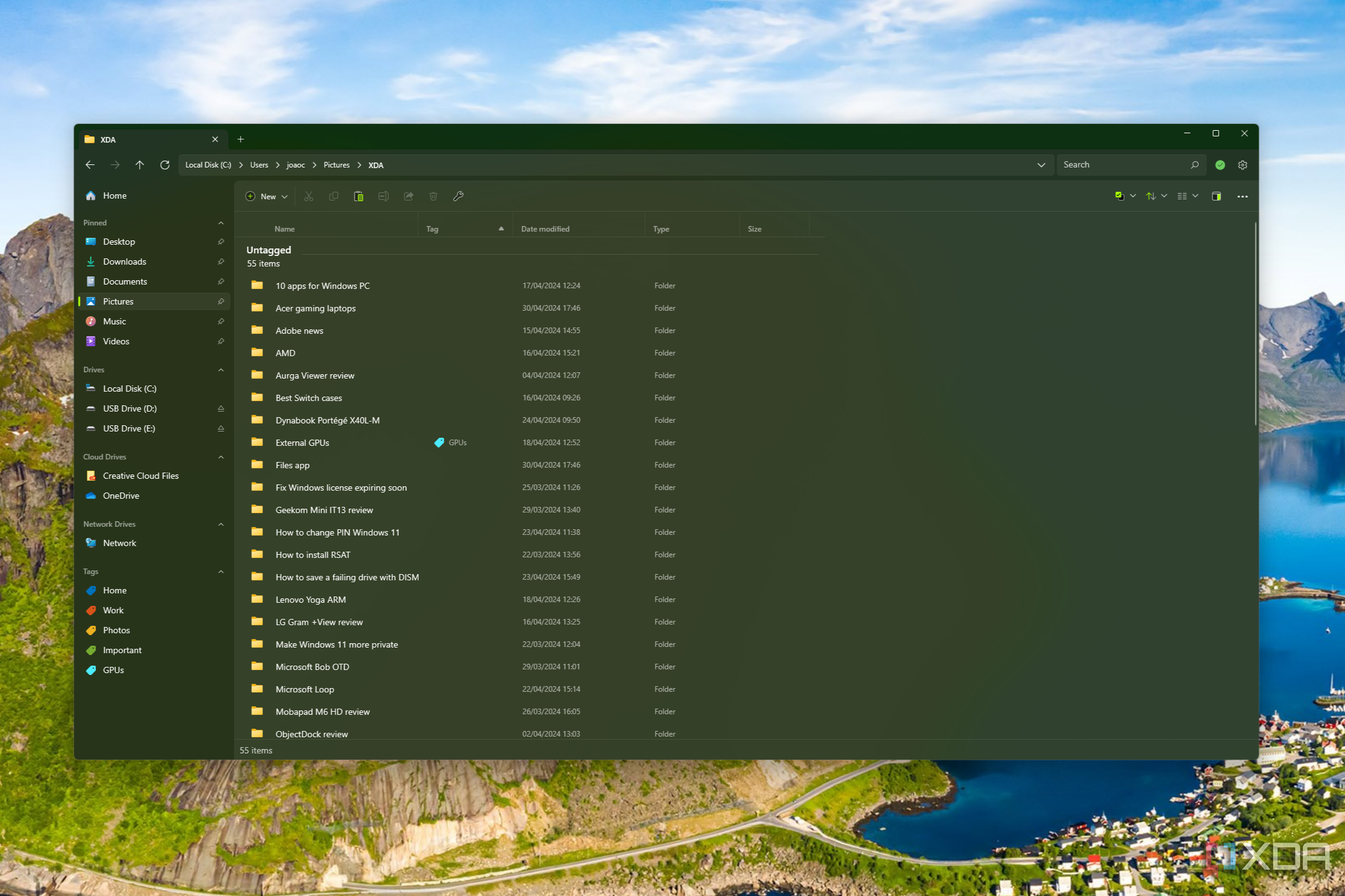The width and height of the screenshot is (1345, 896).
Task: Sort by the Size column header
Action: [x=774, y=229]
